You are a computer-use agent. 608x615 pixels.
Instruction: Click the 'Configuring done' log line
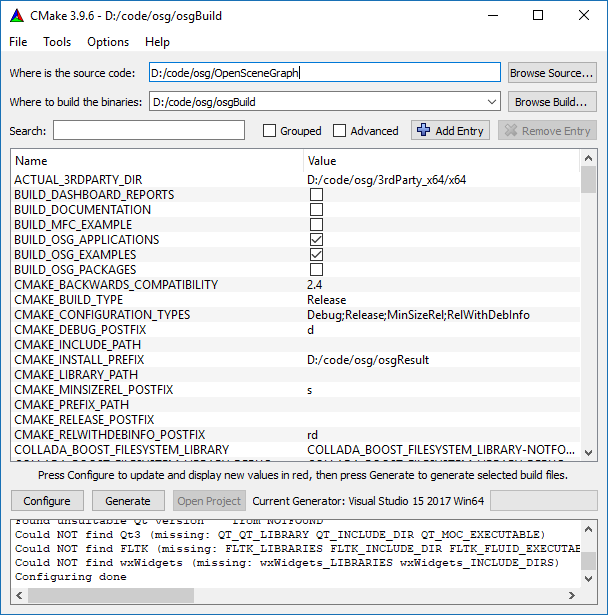click(x=71, y=577)
